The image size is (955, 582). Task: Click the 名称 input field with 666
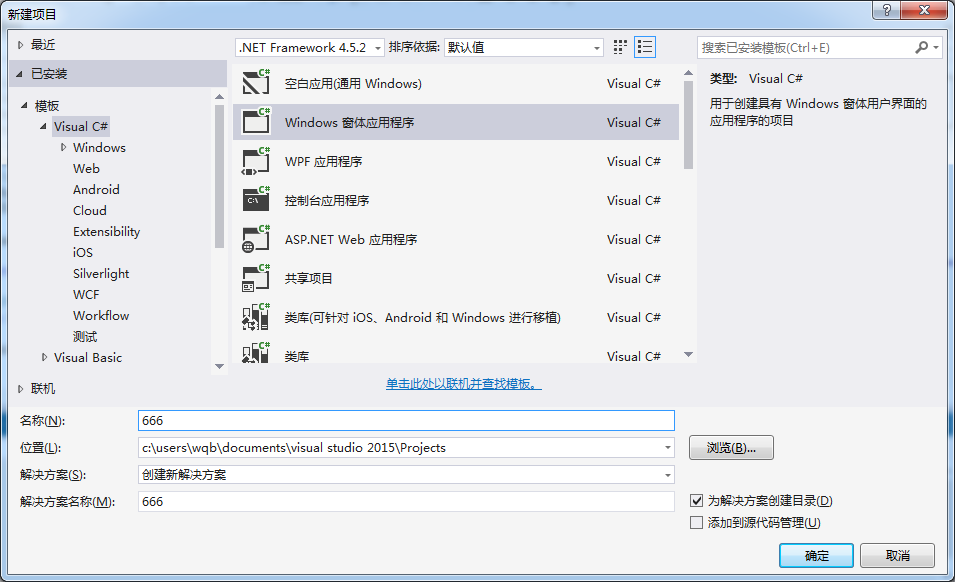point(406,421)
